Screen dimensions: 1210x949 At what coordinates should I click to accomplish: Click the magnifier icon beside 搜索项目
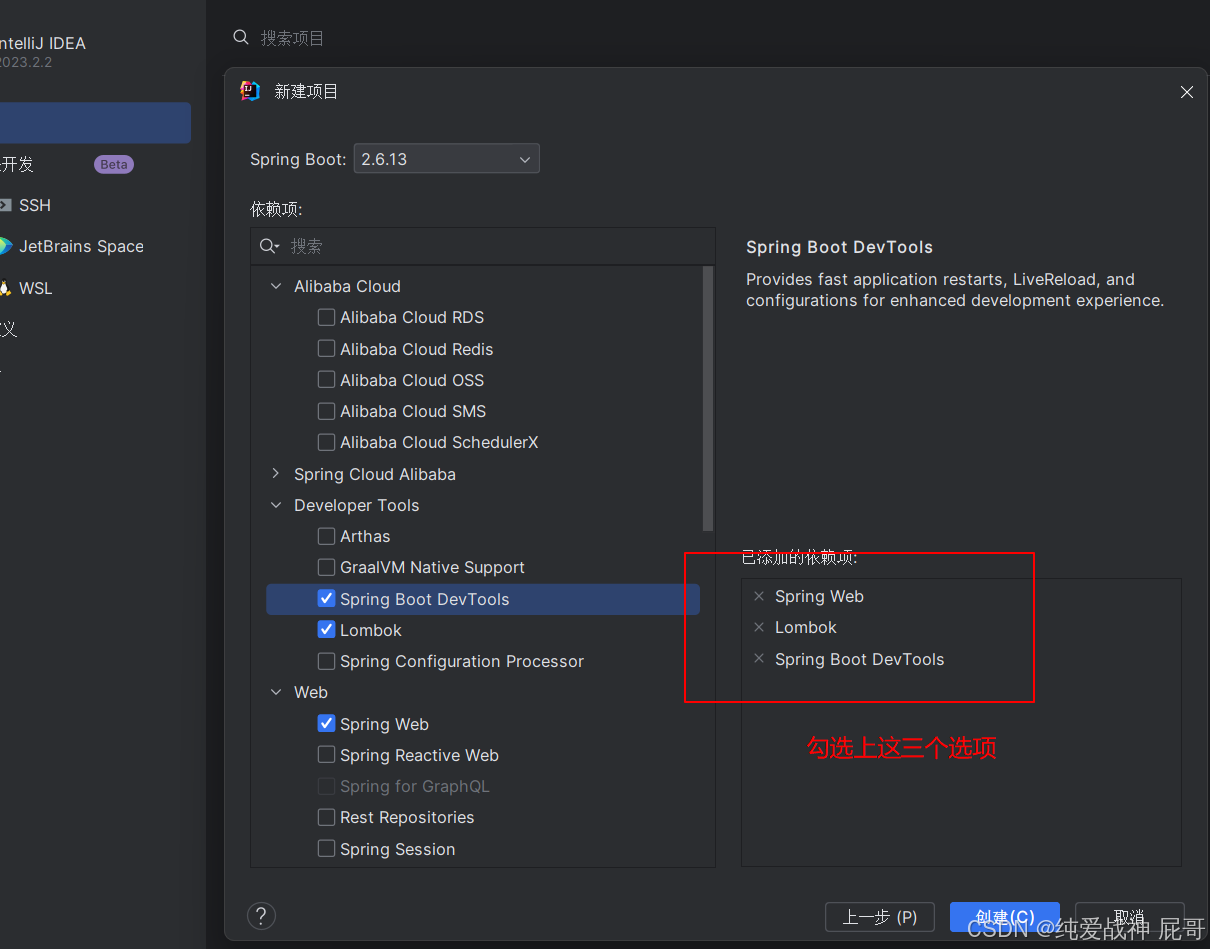pos(240,37)
